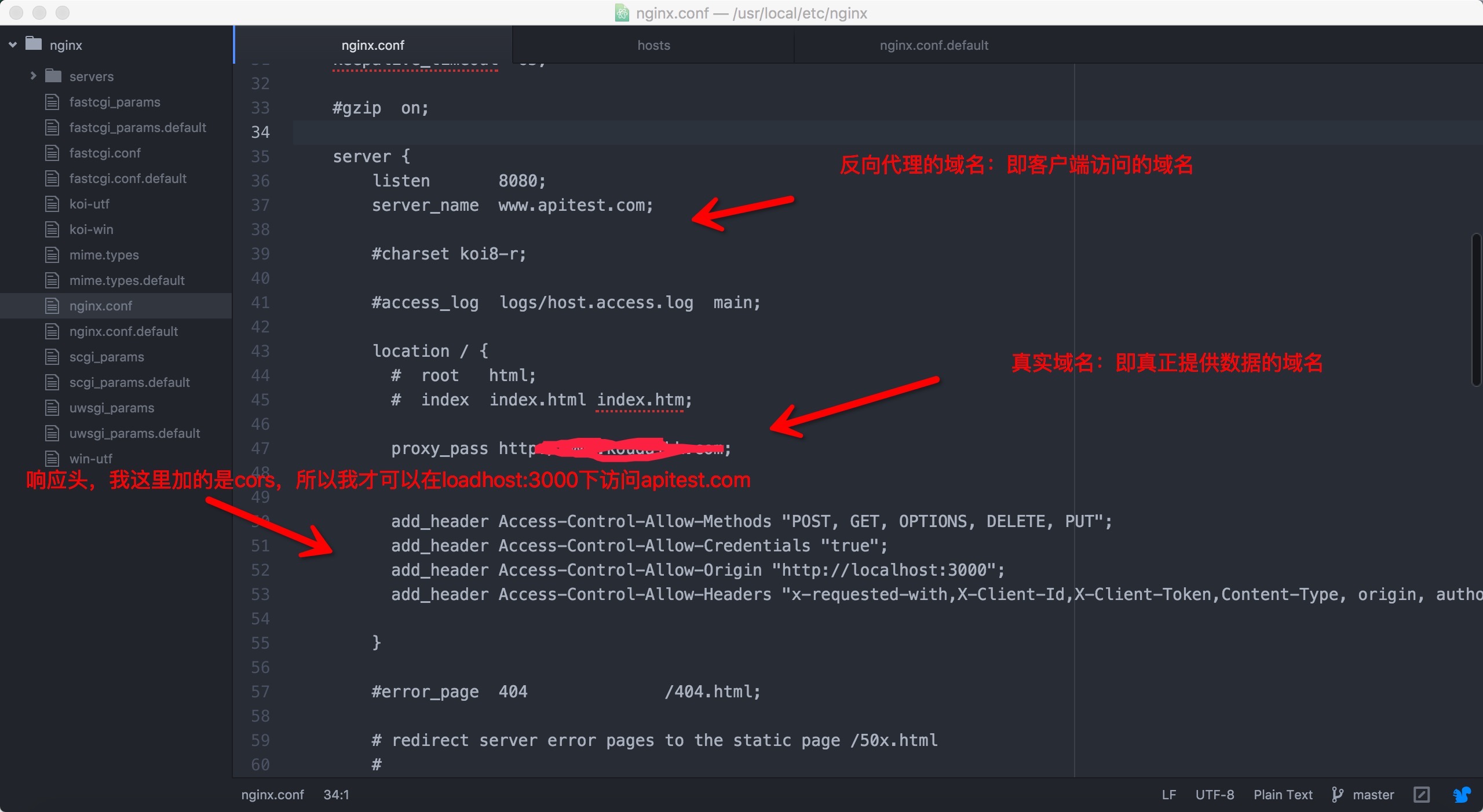The width and height of the screenshot is (1483, 812).
Task: Open win-utf from the file tree
Action: (x=91, y=459)
